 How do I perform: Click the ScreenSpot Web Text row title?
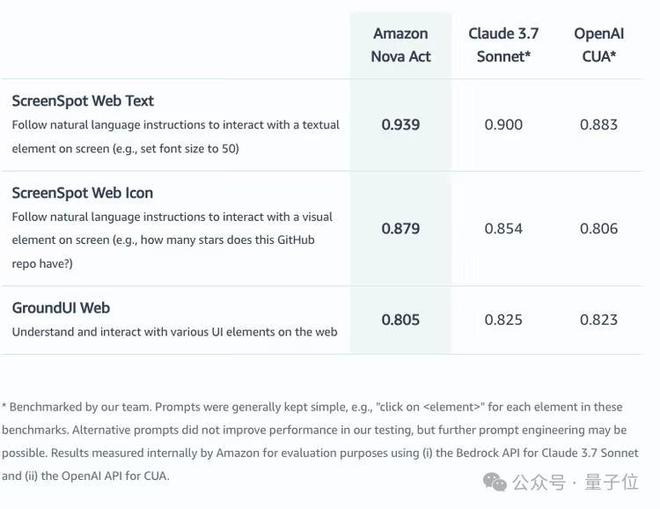83,101
